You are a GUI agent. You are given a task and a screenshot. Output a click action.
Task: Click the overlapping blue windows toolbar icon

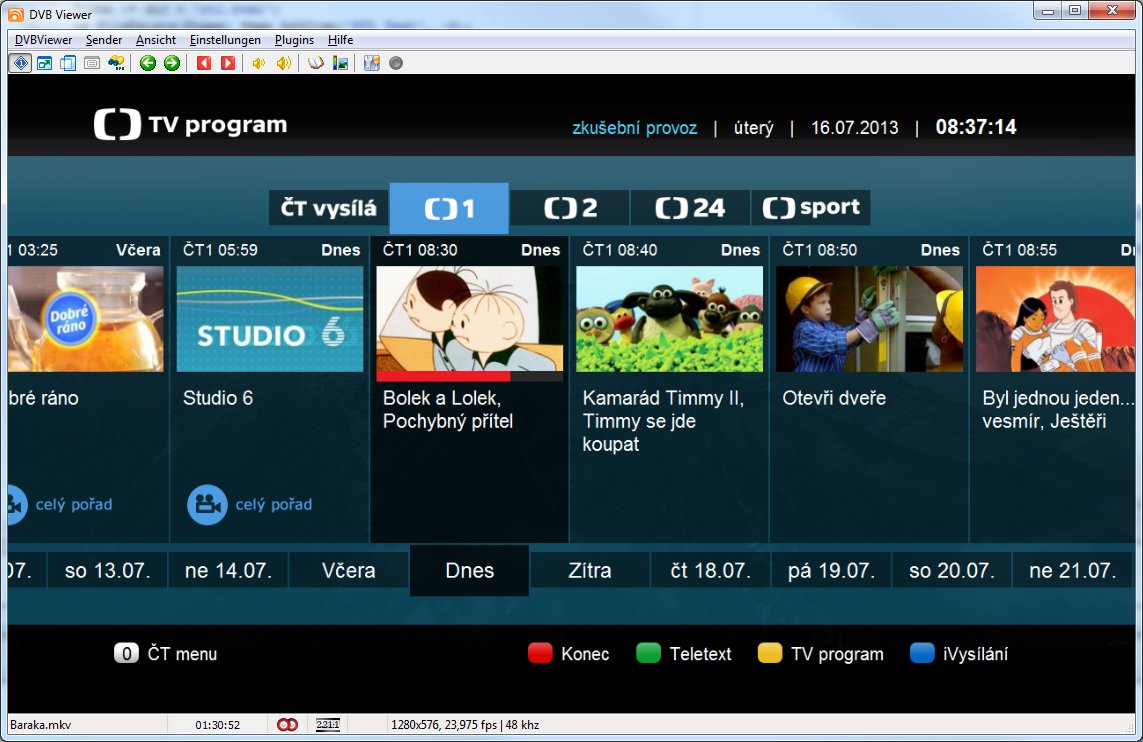[x=68, y=63]
